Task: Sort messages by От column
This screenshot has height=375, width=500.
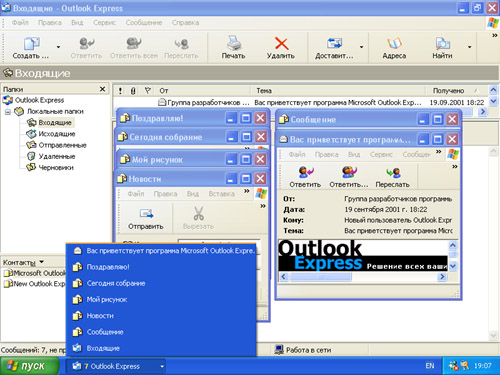Action: [203, 91]
